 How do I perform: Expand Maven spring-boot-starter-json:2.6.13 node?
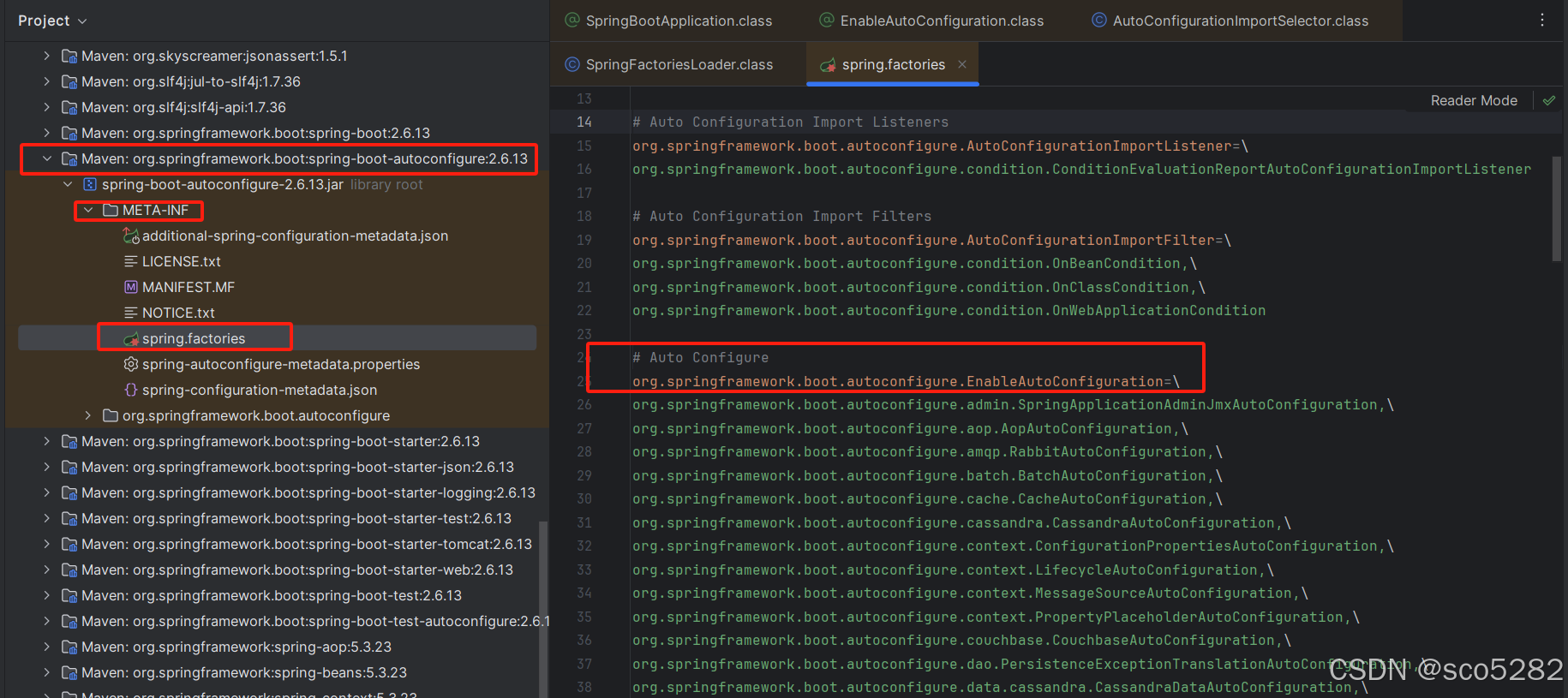[x=46, y=467]
